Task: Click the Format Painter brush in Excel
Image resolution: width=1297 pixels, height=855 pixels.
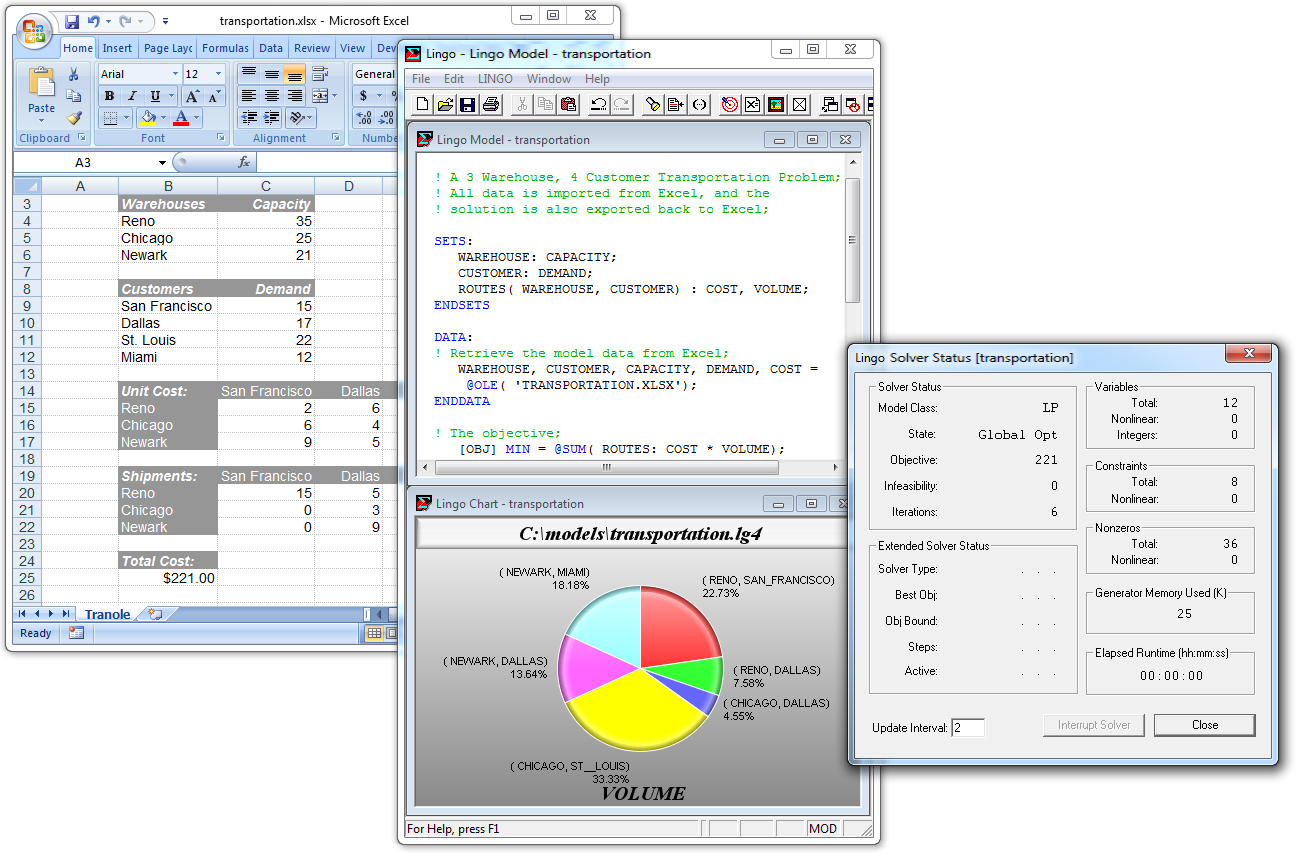Action: point(74,118)
